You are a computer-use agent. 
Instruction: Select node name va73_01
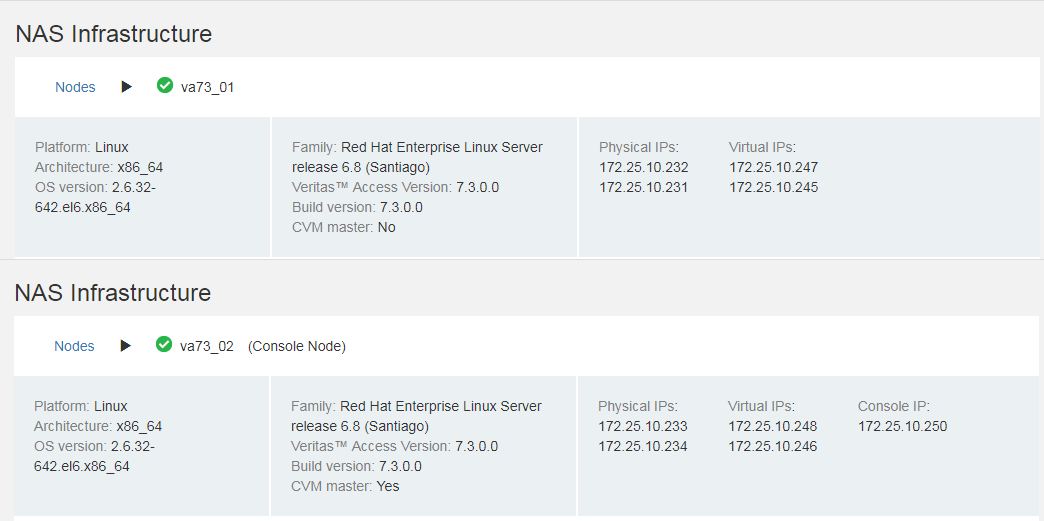pos(207,87)
